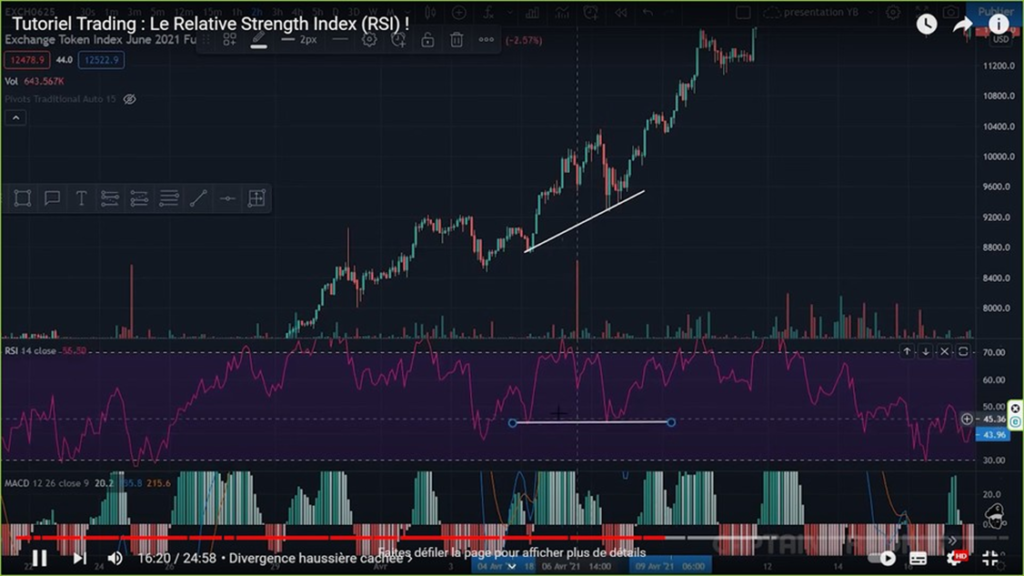Open the video title link

tap(211, 24)
